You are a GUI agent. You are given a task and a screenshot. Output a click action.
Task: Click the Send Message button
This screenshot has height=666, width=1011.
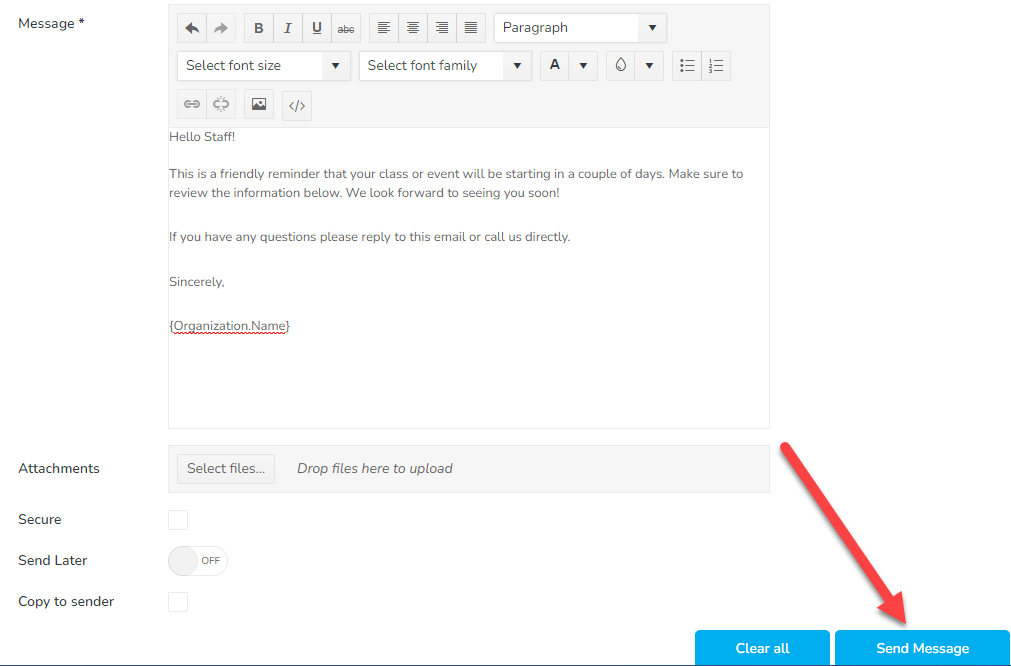click(922, 648)
